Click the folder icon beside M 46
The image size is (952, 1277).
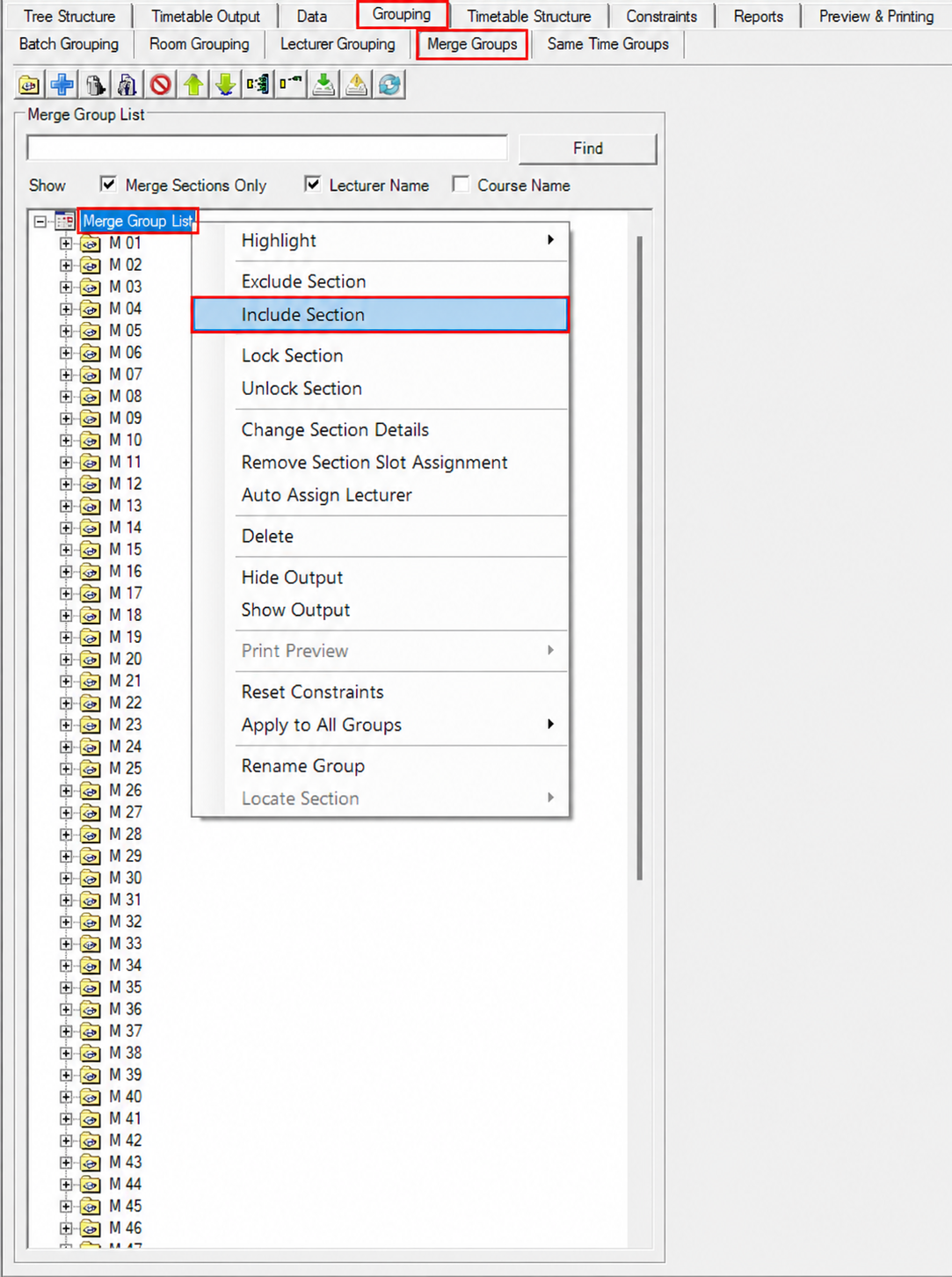91,1229
